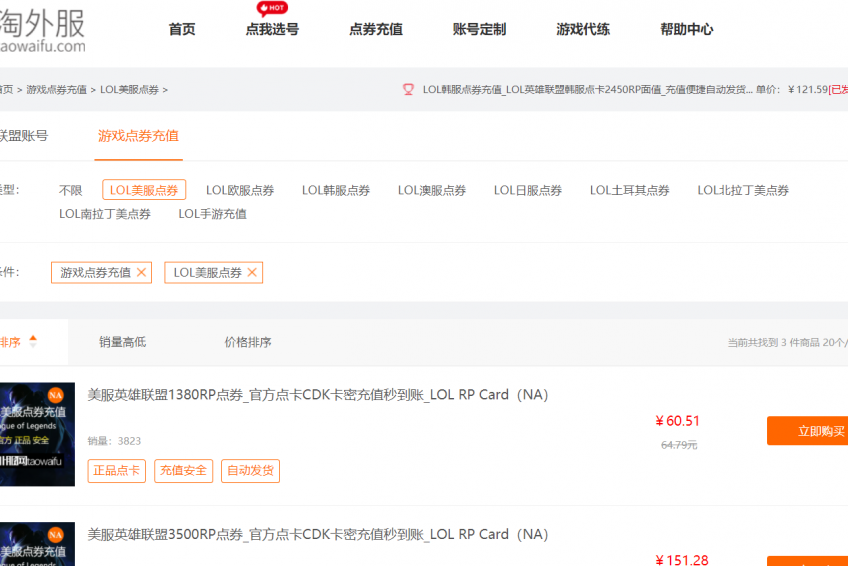The image size is (848, 566).
Task: Remove the 游戏点券充值 filter with its X
Action: pos(141,272)
